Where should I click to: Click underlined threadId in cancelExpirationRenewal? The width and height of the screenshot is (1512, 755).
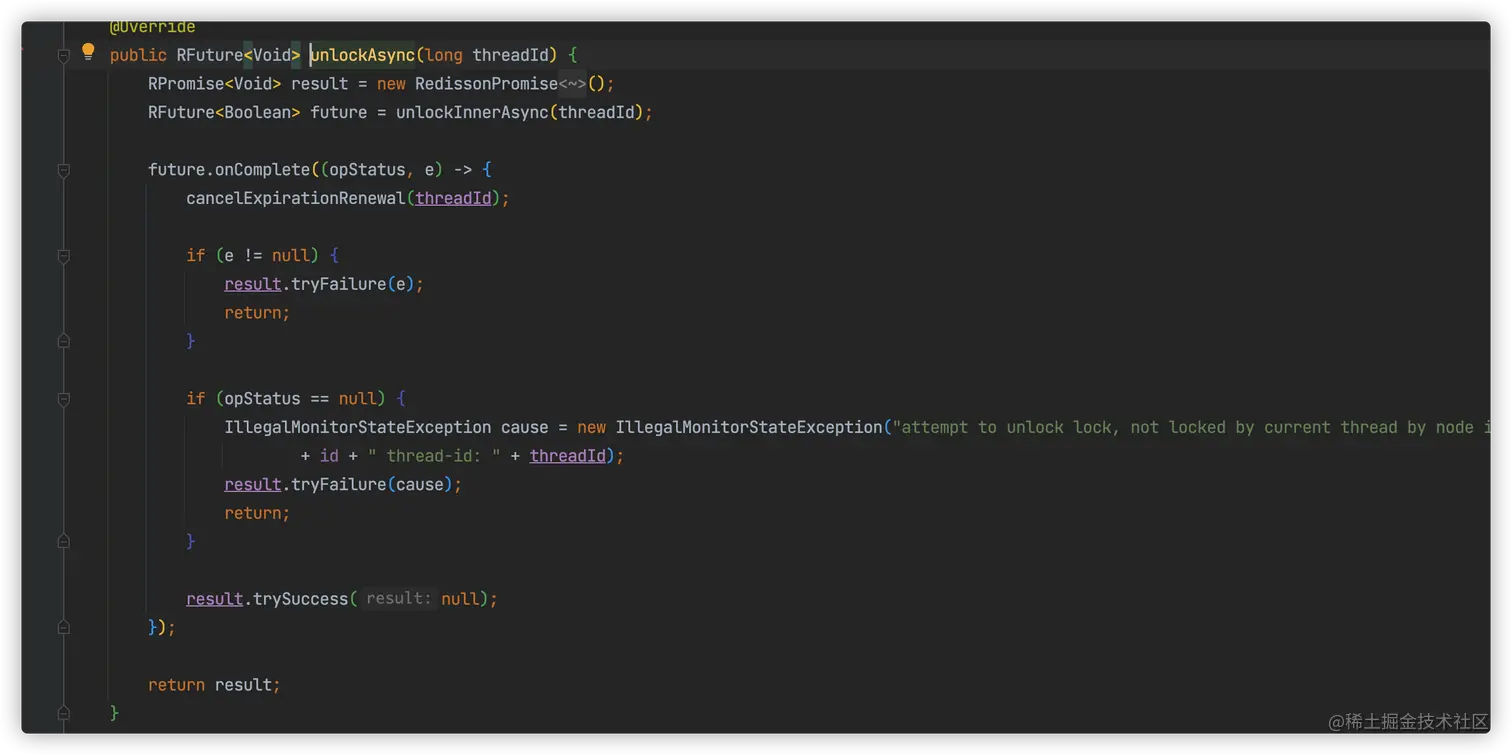coord(453,198)
